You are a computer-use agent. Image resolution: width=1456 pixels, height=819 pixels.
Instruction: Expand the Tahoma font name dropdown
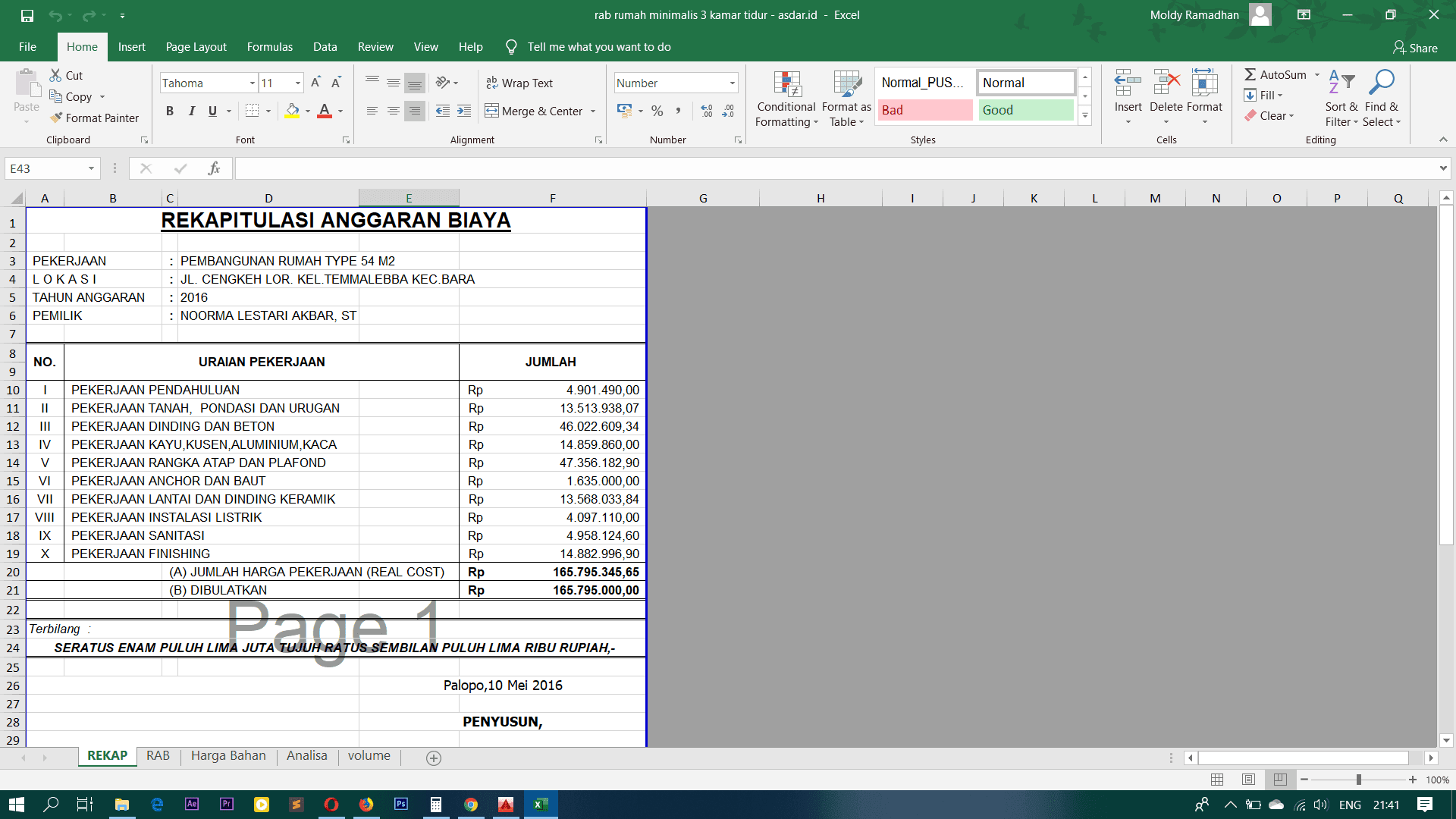pyautogui.click(x=252, y=83)
